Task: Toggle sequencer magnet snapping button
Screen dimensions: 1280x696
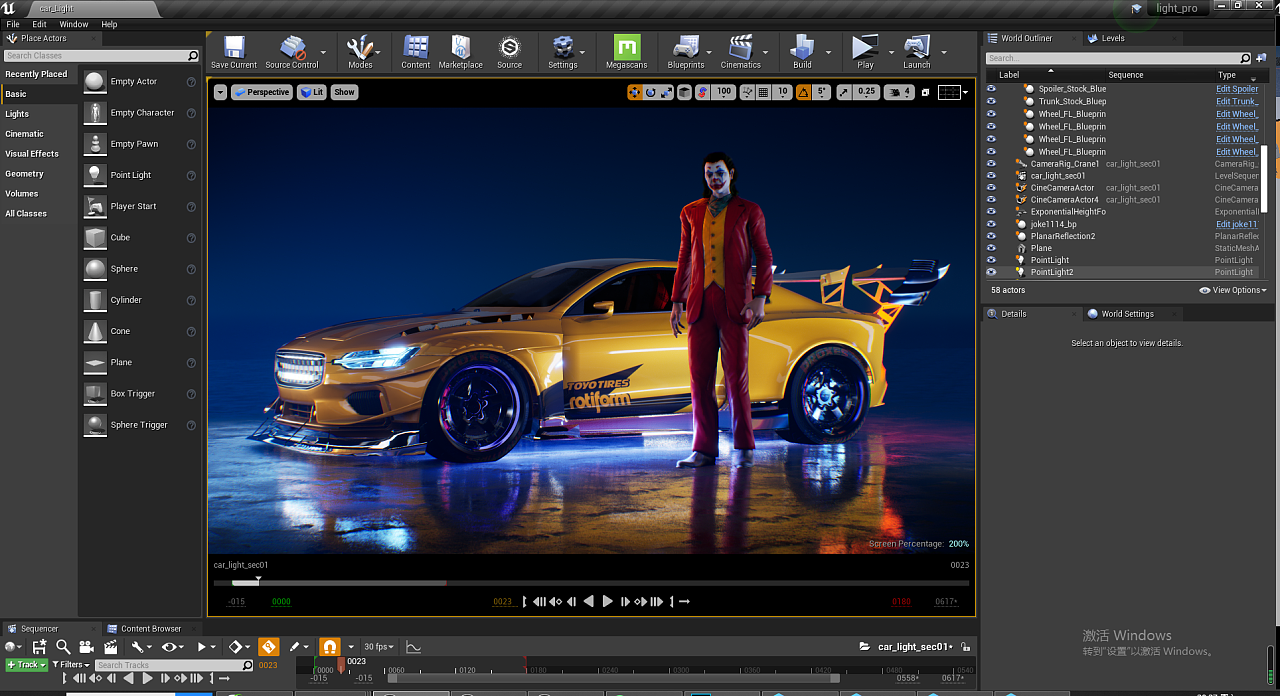Action: tap(330, 647)
